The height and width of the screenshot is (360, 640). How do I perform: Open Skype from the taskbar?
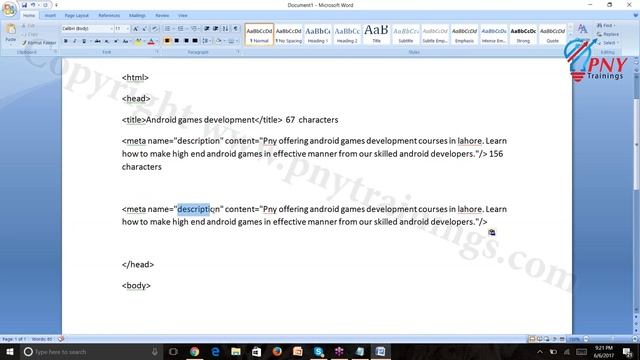319,351
